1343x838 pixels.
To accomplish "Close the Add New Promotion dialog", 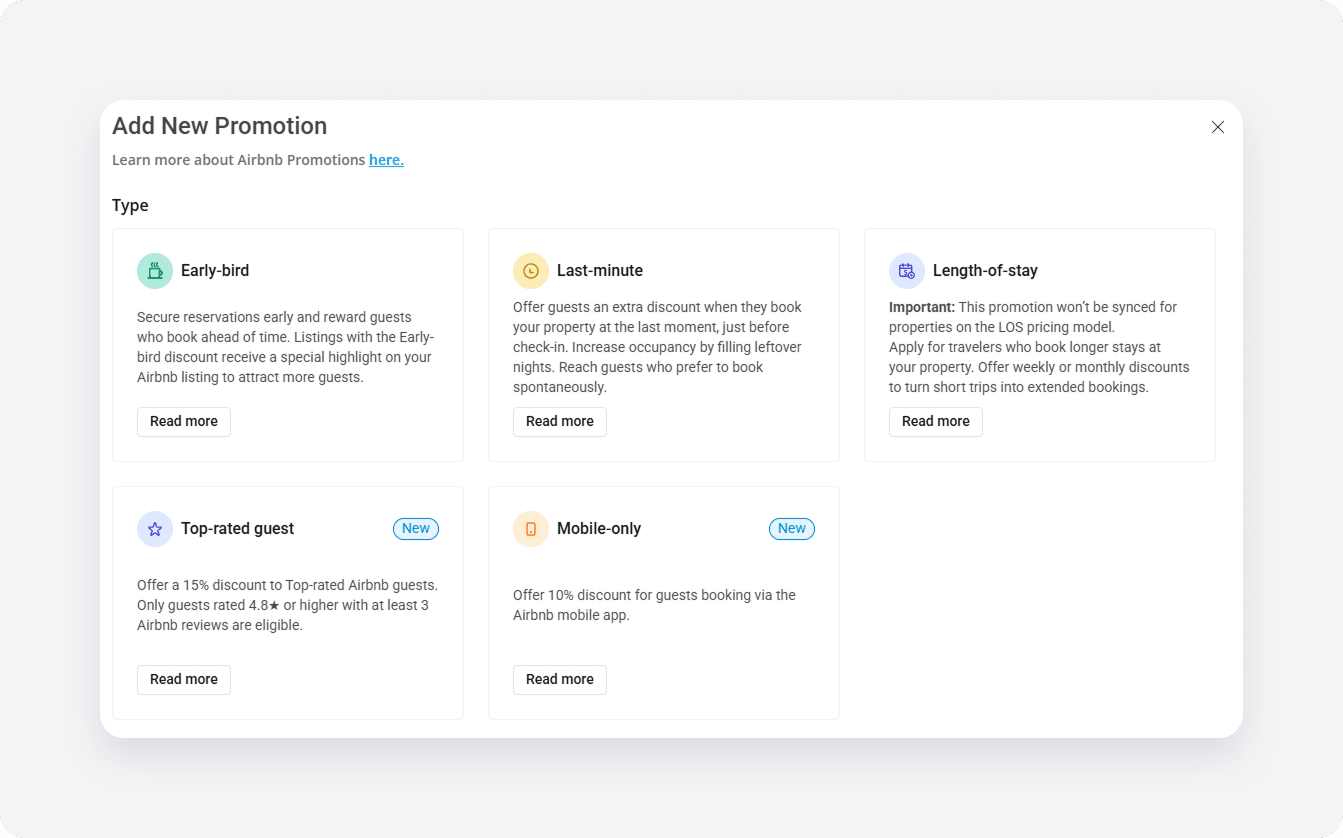I will tap(1218, 127).
